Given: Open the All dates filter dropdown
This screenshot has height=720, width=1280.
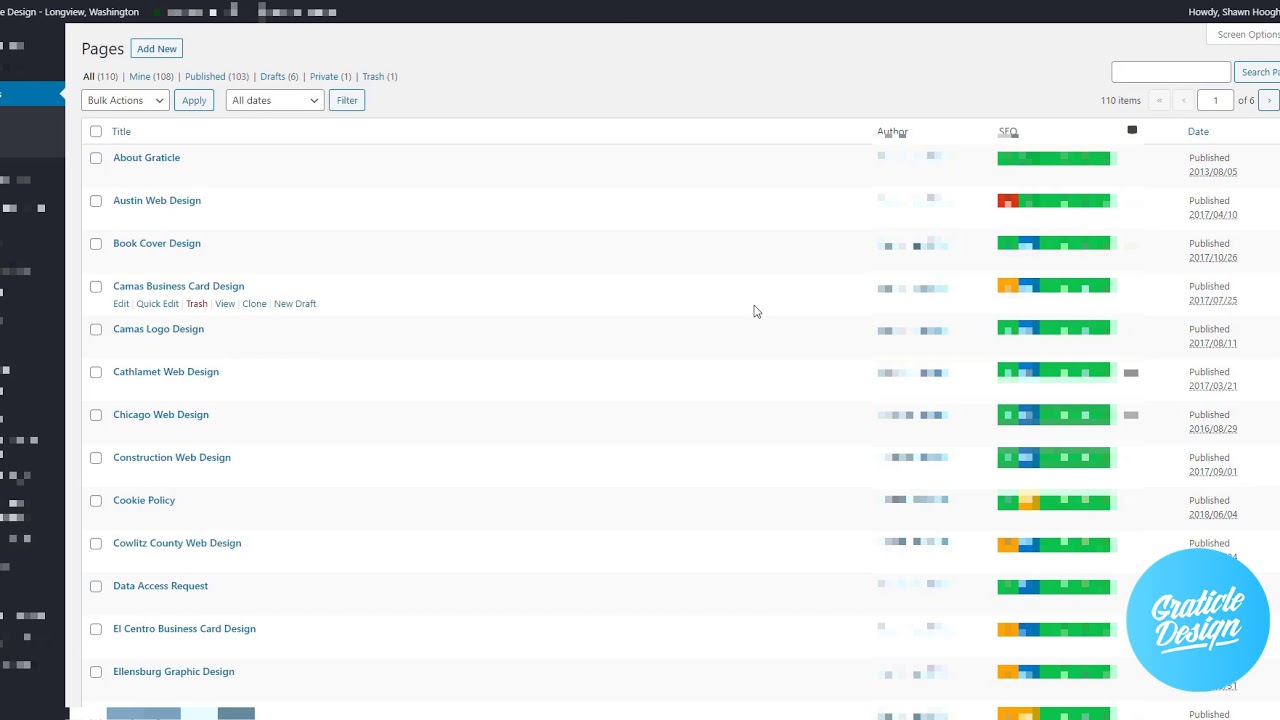Looking at the screenshot, I should coord(274,100).
